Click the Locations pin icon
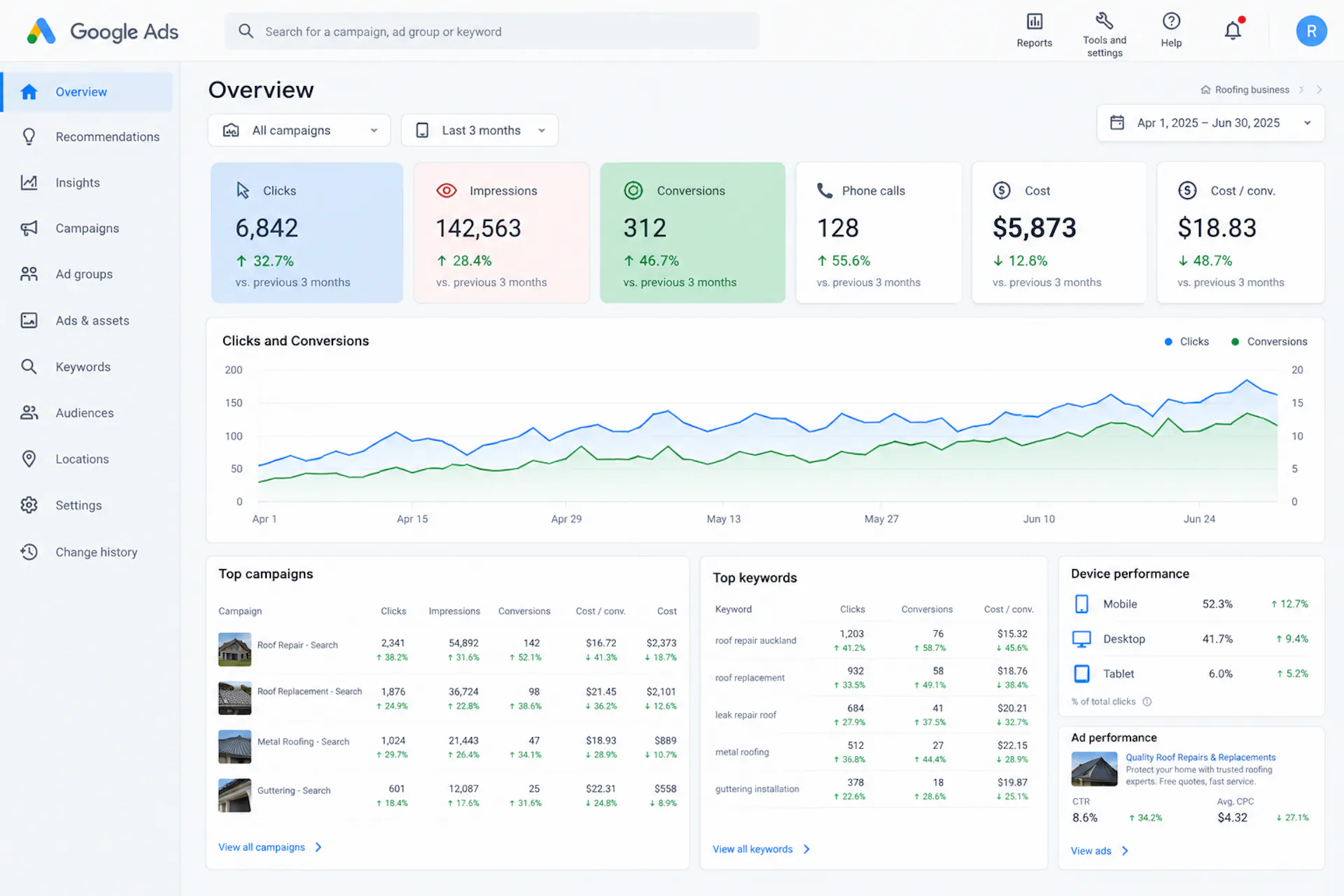1344x896 pixels. click(29, 458)
